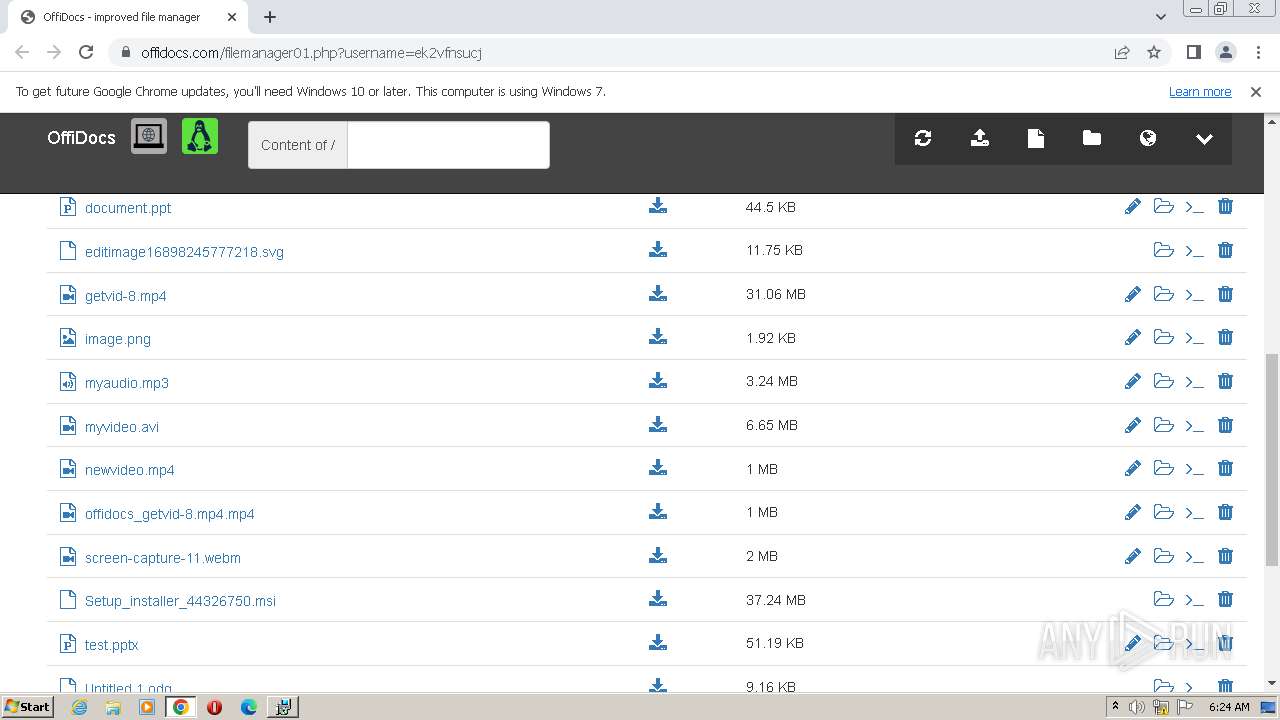Show hidden system tray icons
Viewport: 1280px width, 720px height.
pyautogui.click(x=1115, y=706)
